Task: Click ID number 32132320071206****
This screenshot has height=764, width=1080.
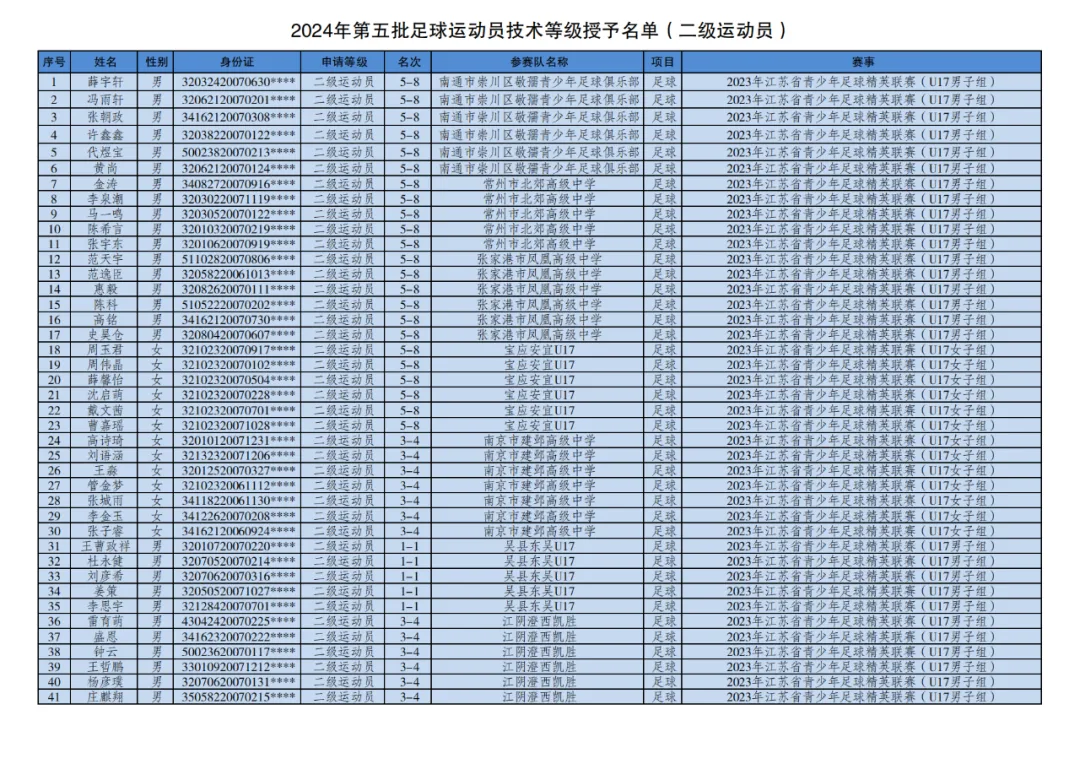Action: pyautogui.click(x=238, y=455)
